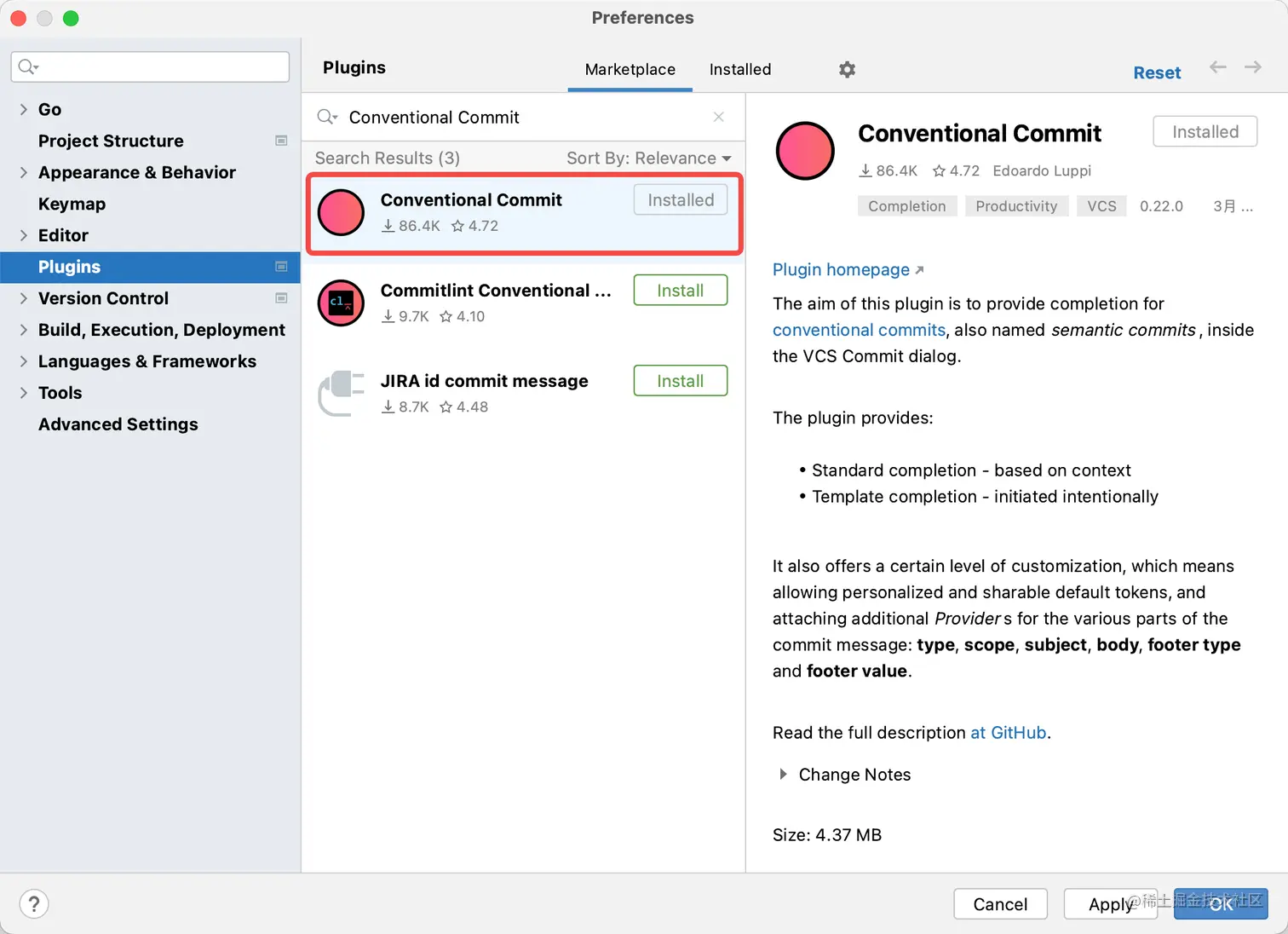Open the plugins settings gear menu
Screen dimensions: 1288x934
tap(847, 70)
